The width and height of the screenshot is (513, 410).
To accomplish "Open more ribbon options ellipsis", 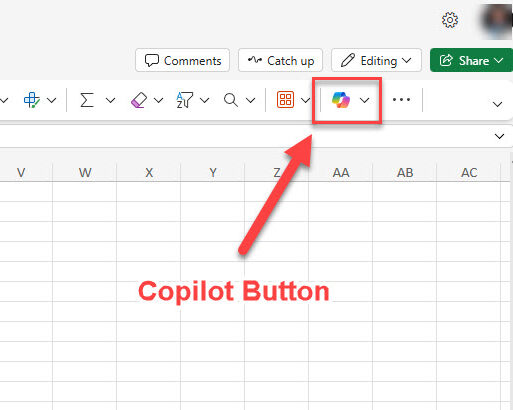I will (401, 100).
